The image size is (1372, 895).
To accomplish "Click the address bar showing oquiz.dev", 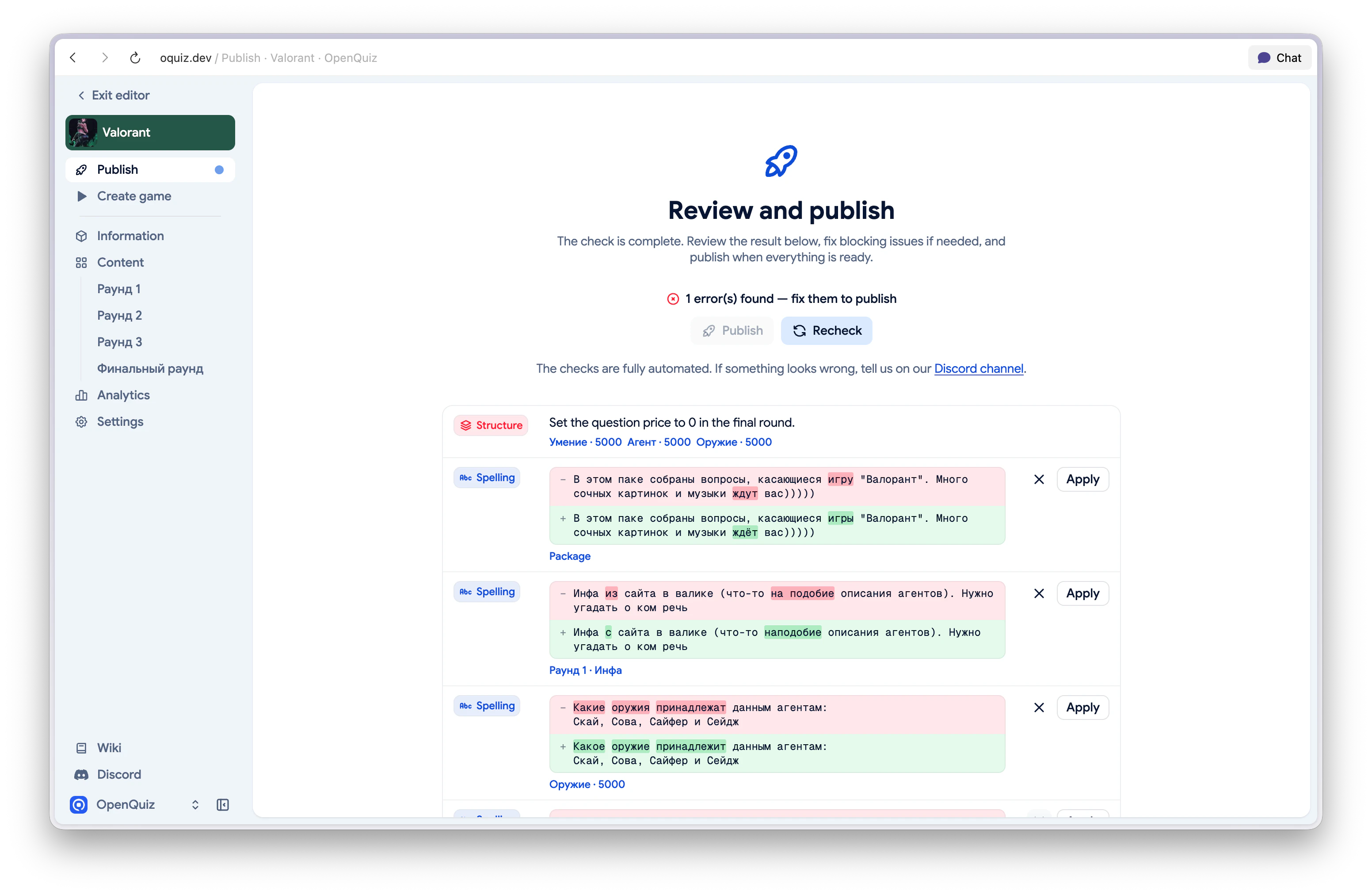I will pos(269,57).
